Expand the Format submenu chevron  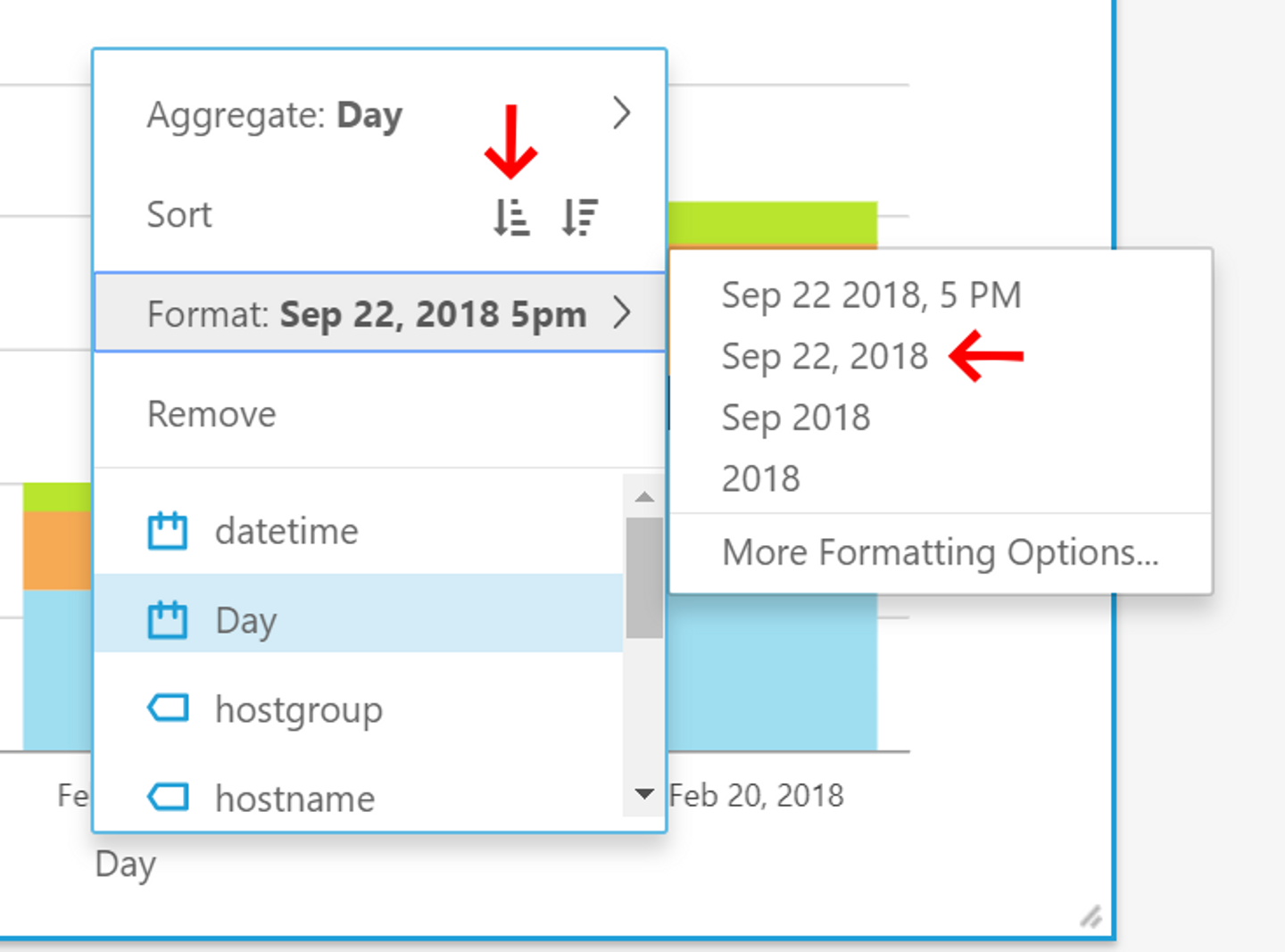[x=622, y=313]
